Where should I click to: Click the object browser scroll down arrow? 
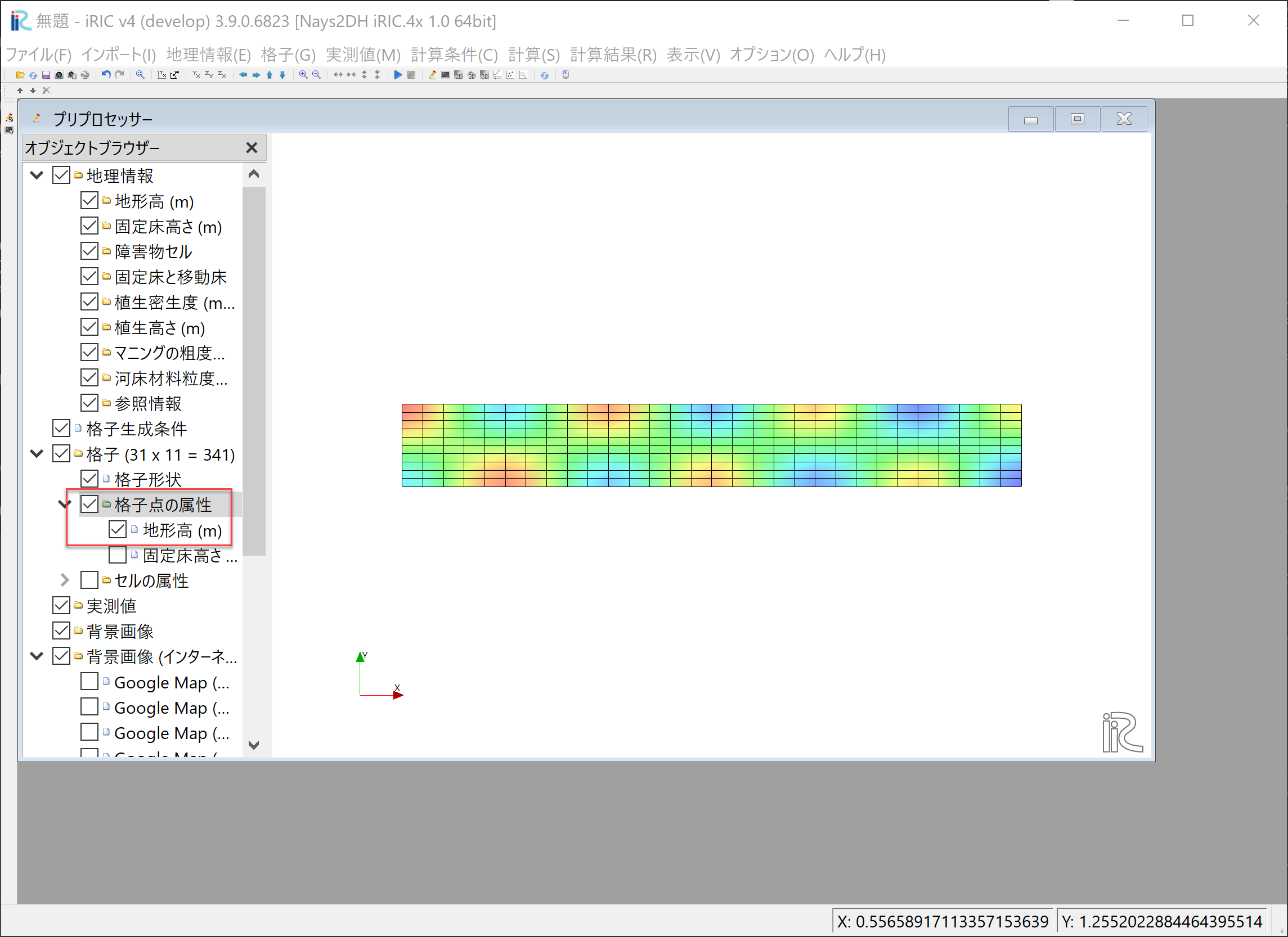pyautogui.click(x=254, y=745)
